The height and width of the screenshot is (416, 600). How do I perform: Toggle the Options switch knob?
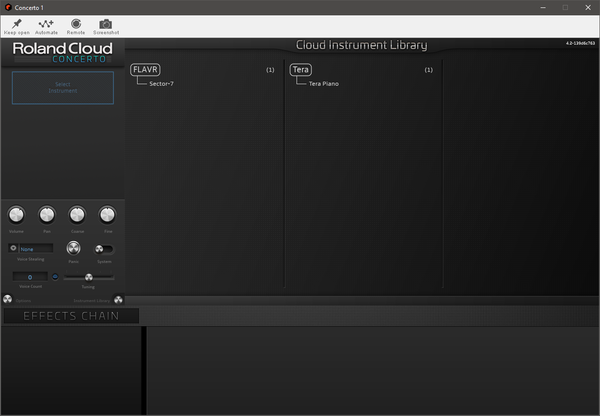coord(8,299)
